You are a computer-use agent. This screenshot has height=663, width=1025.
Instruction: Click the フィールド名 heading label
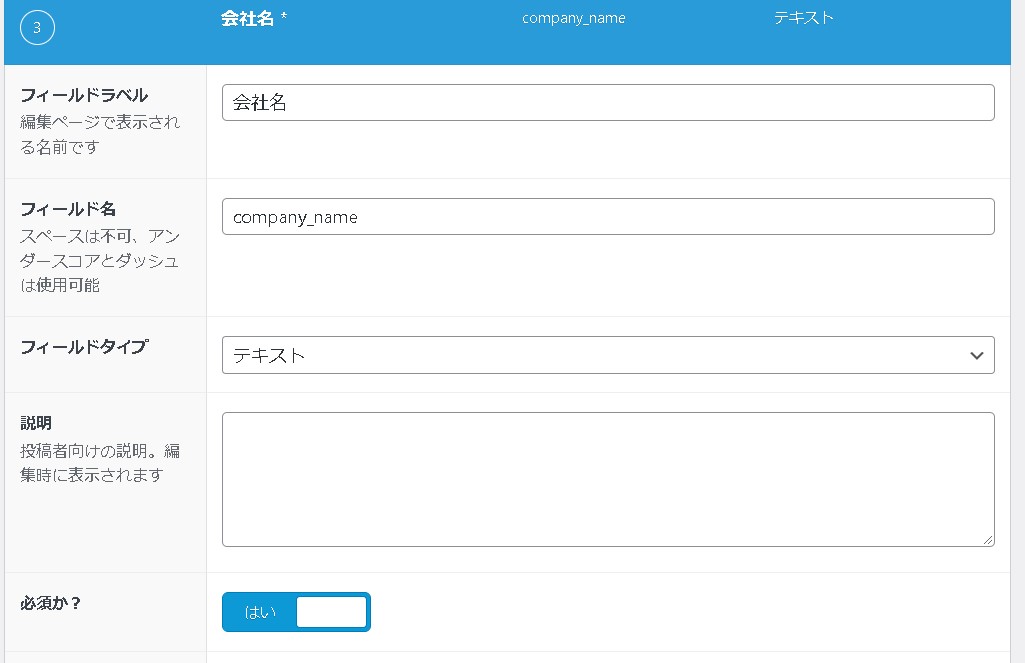click(x=68, y=209)
